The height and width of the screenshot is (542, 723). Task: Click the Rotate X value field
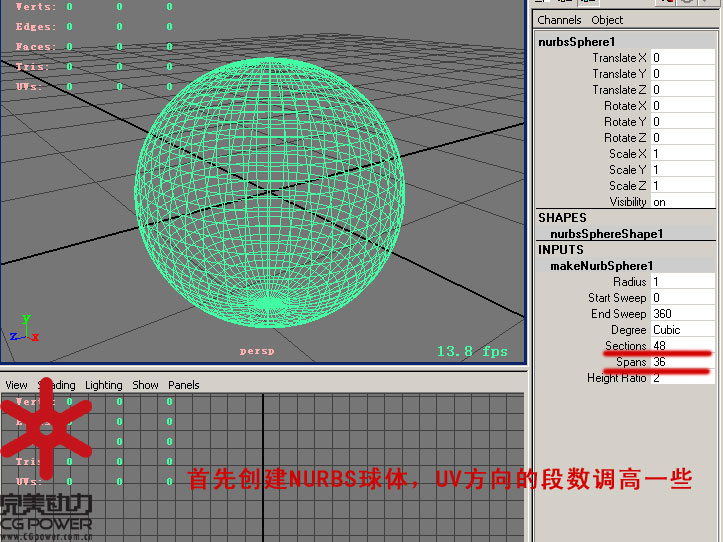(x=683, y=106)
